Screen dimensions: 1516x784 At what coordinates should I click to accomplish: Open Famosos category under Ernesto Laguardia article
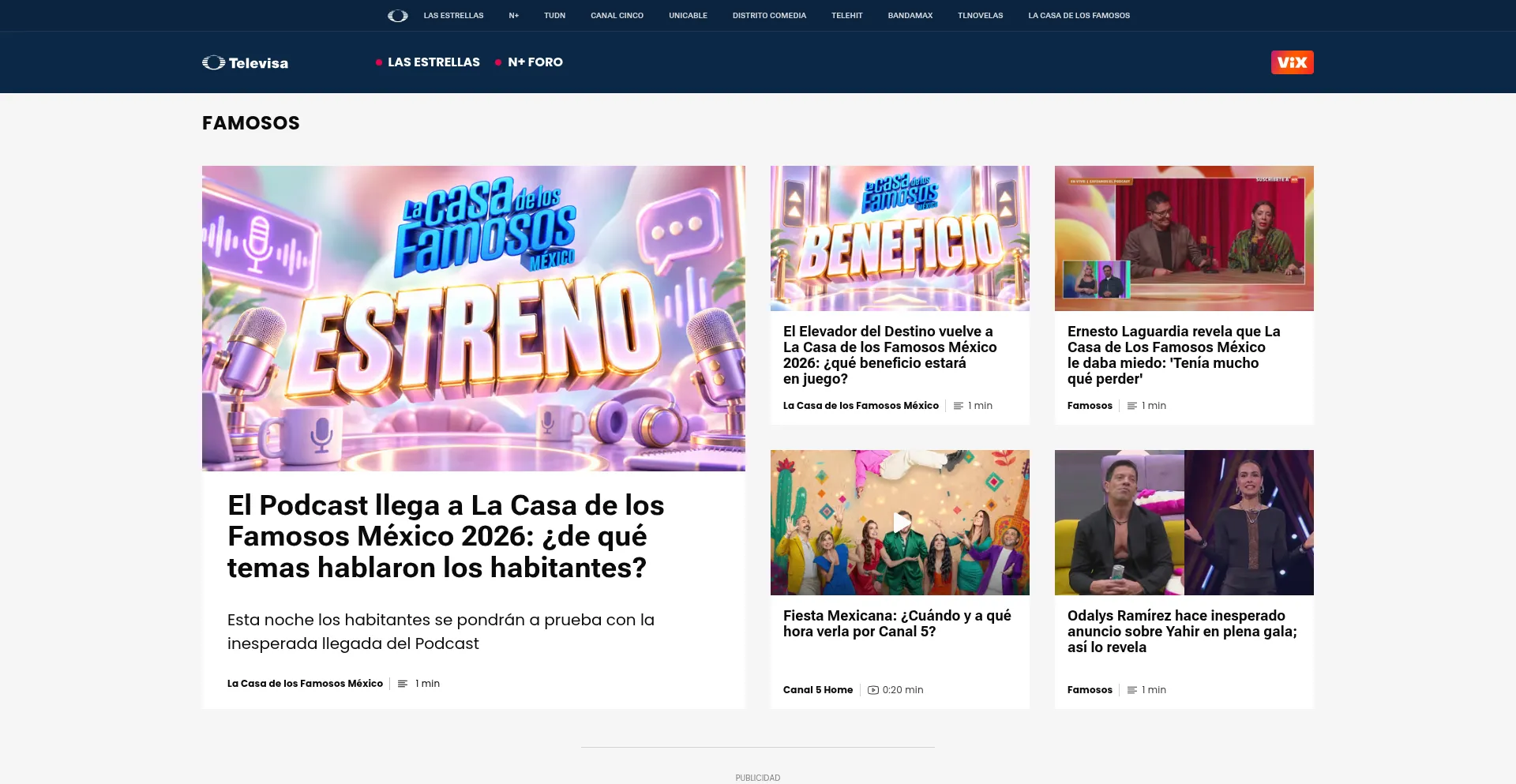(x=1090, y=406)
